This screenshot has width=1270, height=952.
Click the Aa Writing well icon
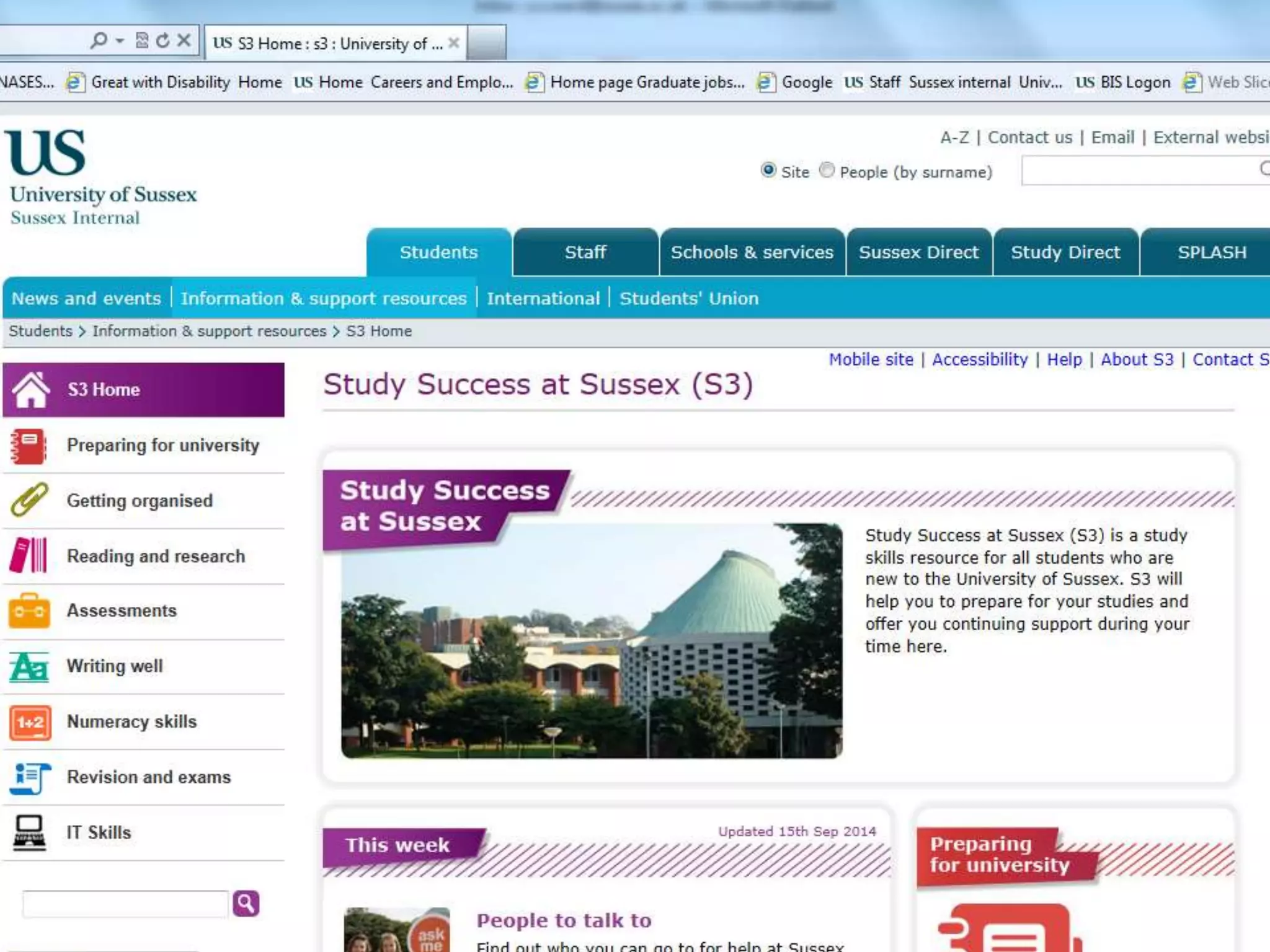(29, 666)
